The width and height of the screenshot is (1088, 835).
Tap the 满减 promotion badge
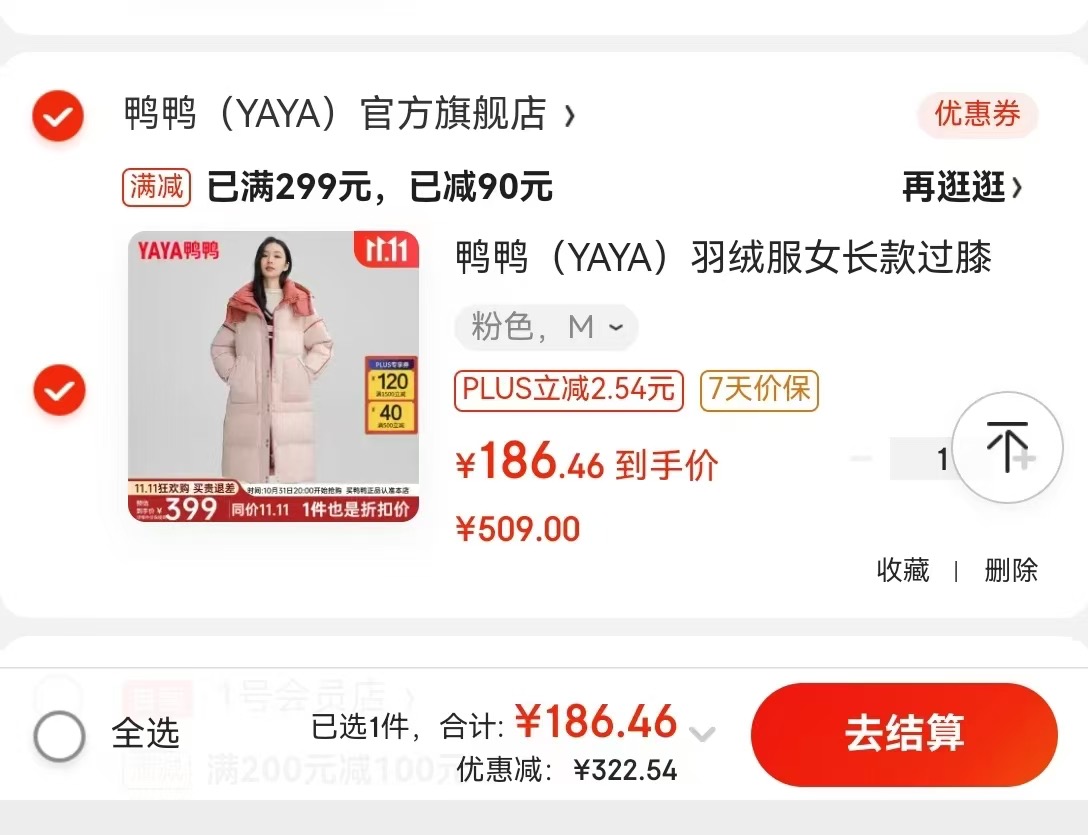156,187
